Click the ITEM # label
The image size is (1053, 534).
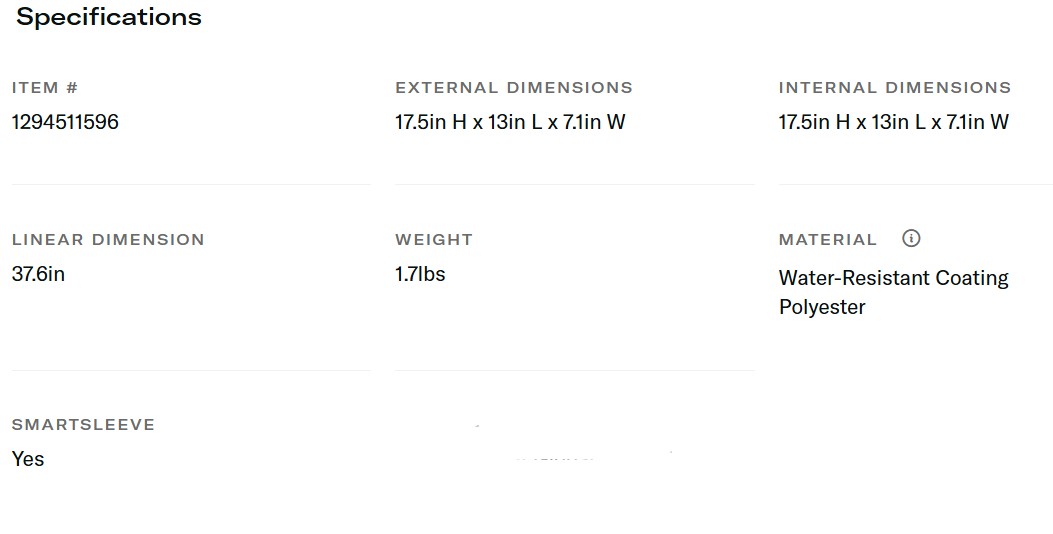pyautogui.click(x=45, y=88)
